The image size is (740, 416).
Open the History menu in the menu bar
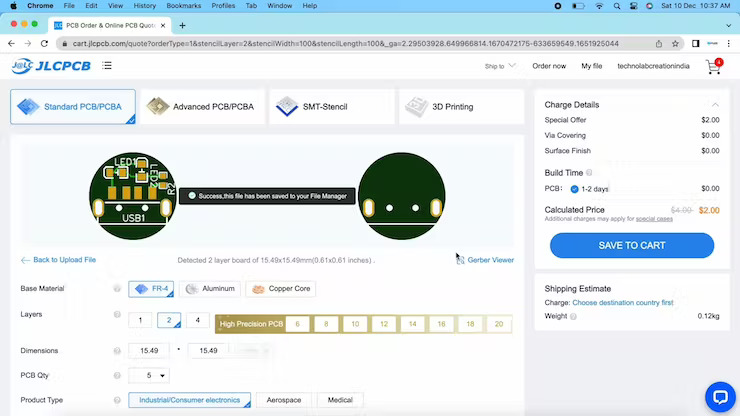click(144, 6)
